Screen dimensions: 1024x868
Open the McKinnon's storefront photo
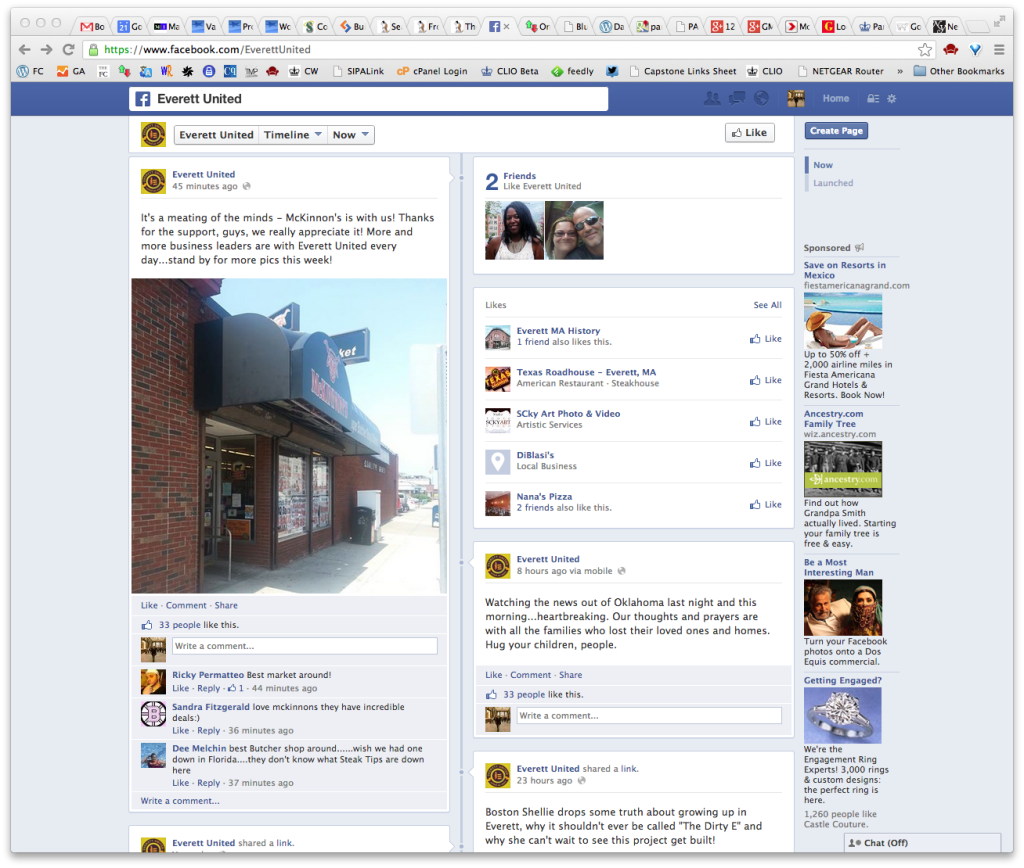coord(289,436)
